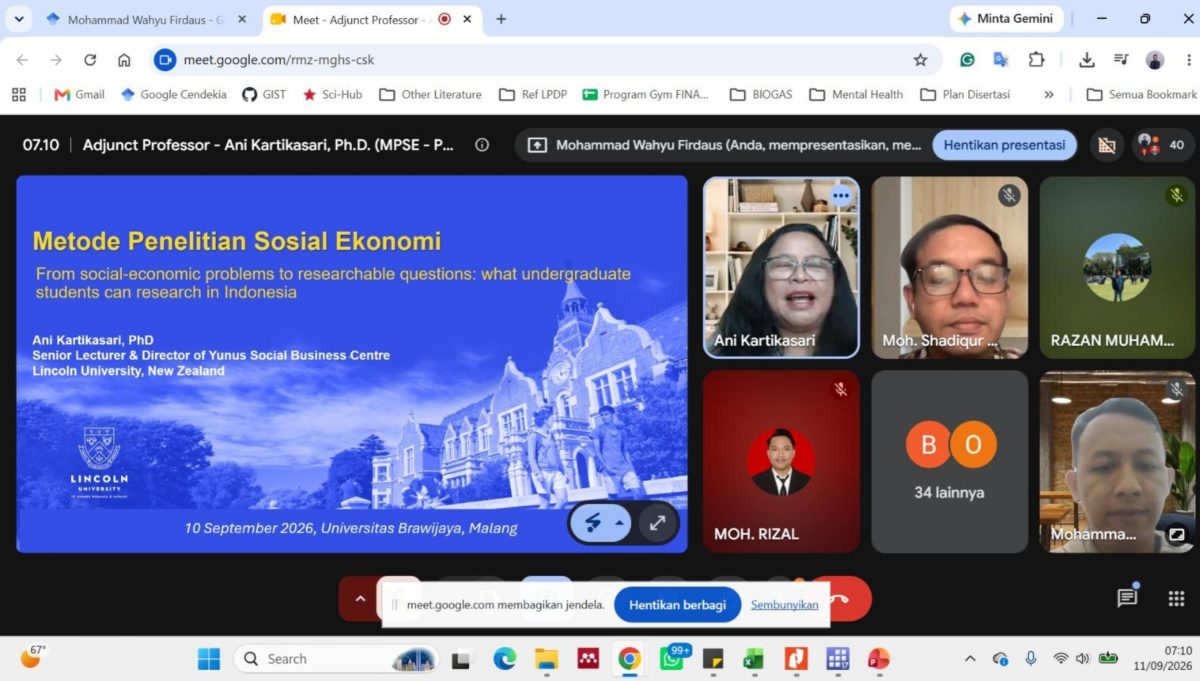Open the tab search dropdown
Image resolution: width=1200 pixels, height=681 pixels.
click(18, 19)
